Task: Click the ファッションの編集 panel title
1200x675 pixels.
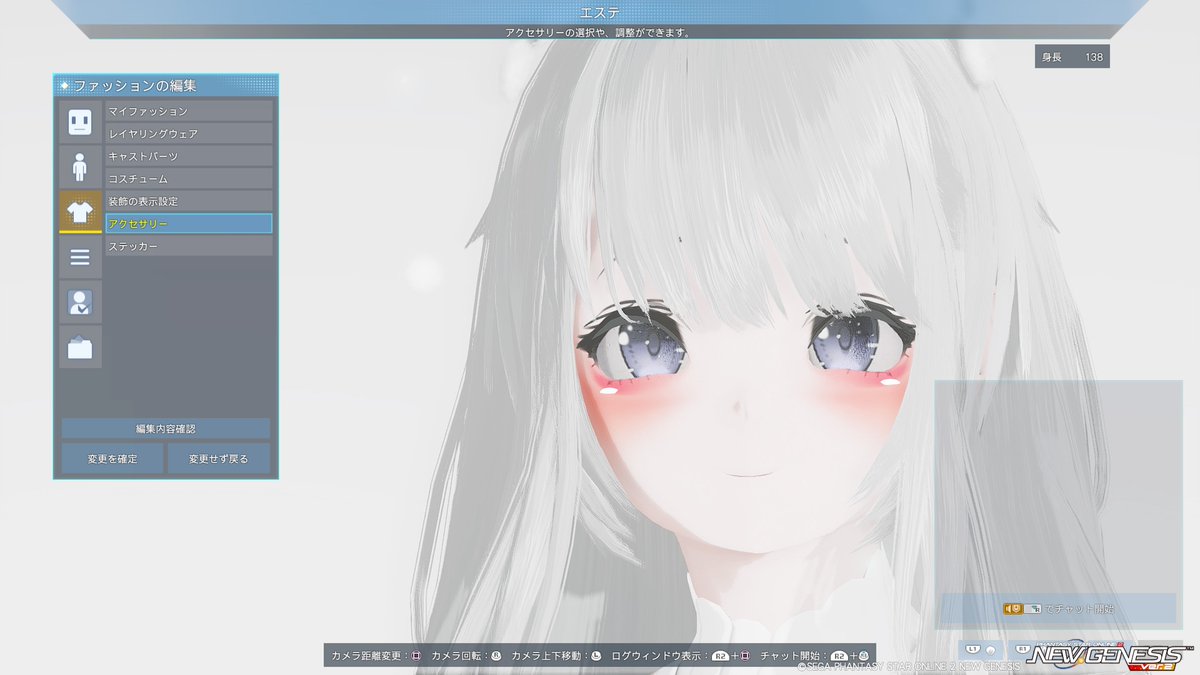Action: click(135, 86)
